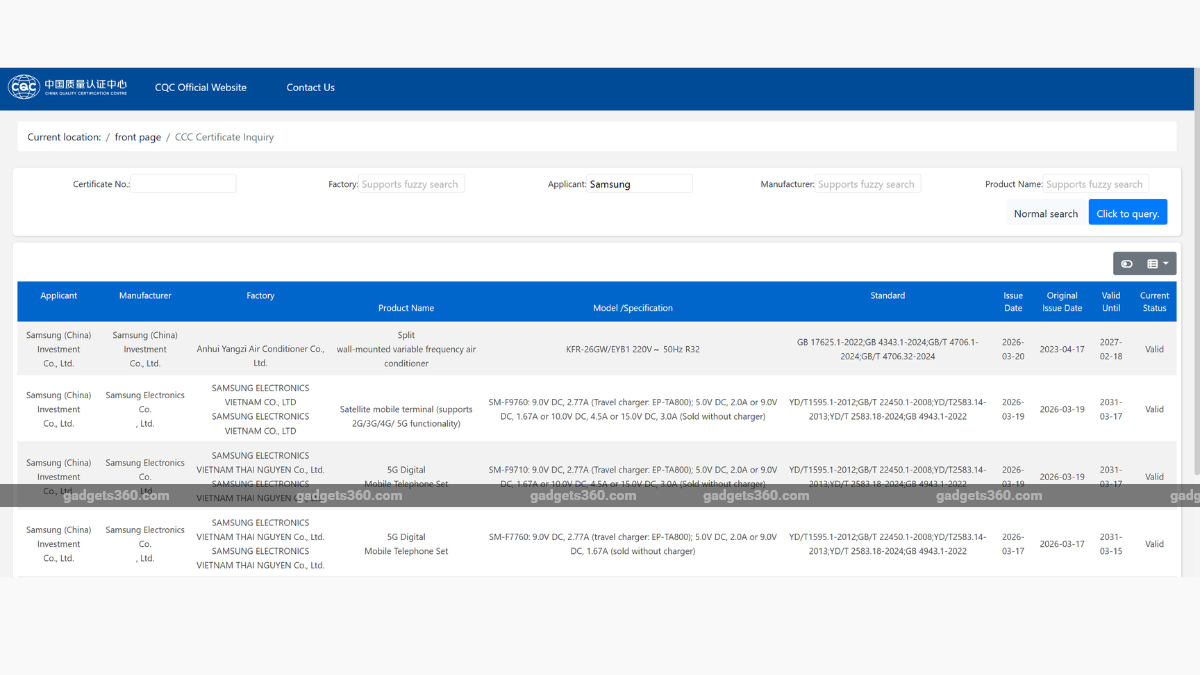Viewport: 1200px width, 675px height.
Task: Click the Model /Specification column header
Action: [632, 308]
